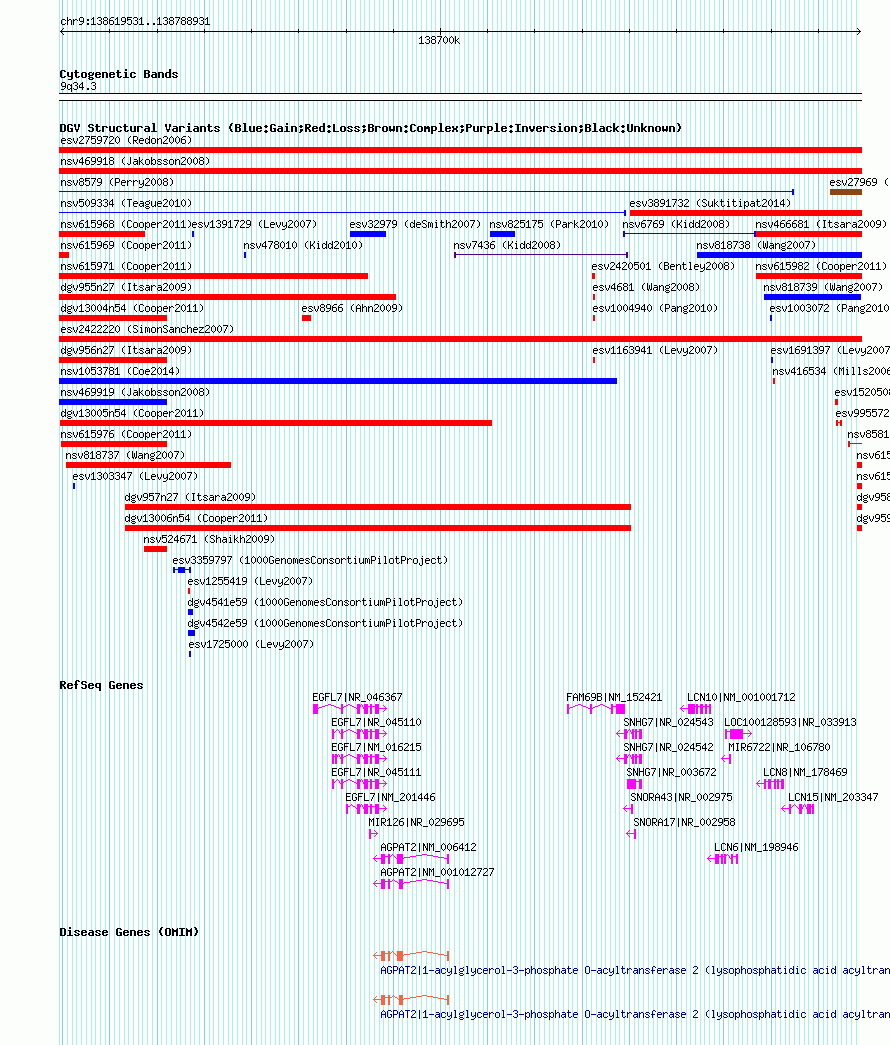Click nsv6769 (Kidd2008) label
Screen dimensions: 890x1045
pyautogui.click(x=676, y=224)
